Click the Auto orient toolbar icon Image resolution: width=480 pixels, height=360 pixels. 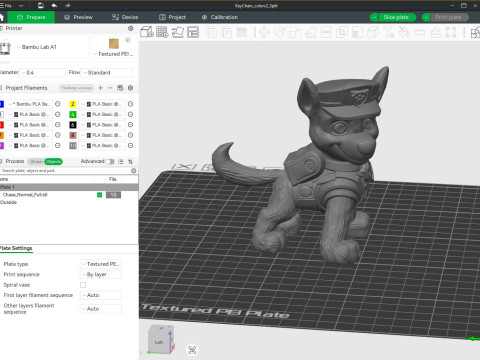(x=178, y=32)
